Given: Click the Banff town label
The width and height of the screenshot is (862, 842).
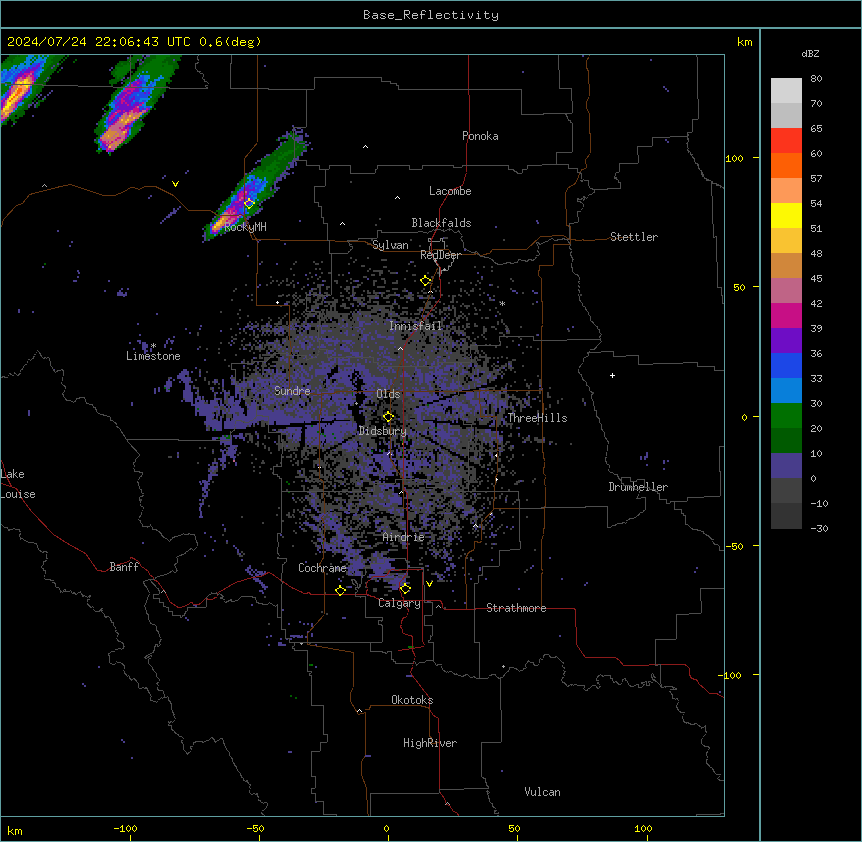Looking at the screenshot, I should tap(124, 567).
